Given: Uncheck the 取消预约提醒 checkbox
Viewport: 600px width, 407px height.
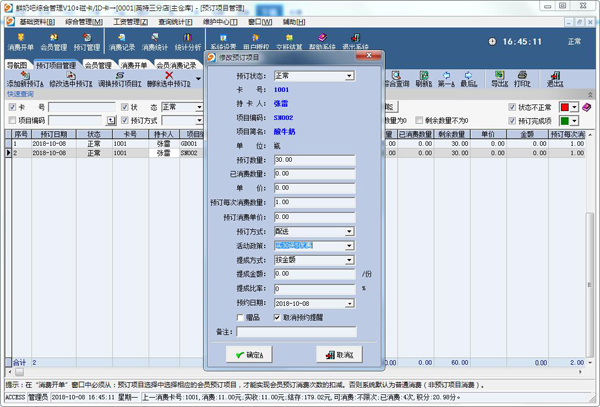Looking at the screenshot, I should (x=279, y=317).
